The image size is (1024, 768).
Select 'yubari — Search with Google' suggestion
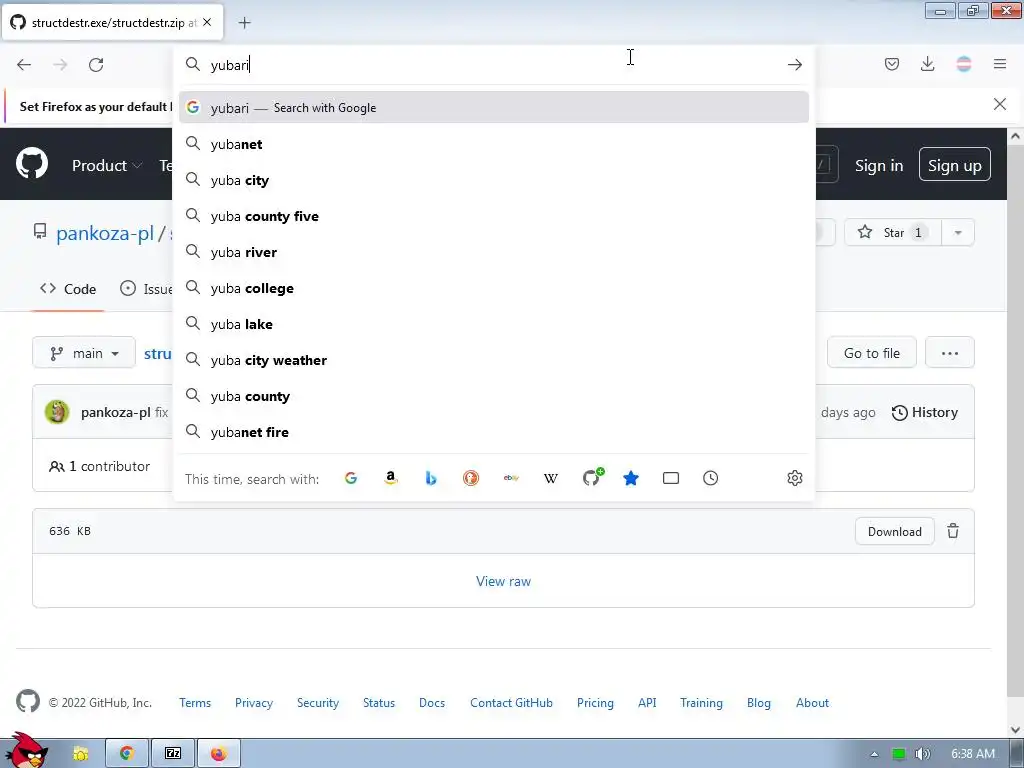point(494,107)
